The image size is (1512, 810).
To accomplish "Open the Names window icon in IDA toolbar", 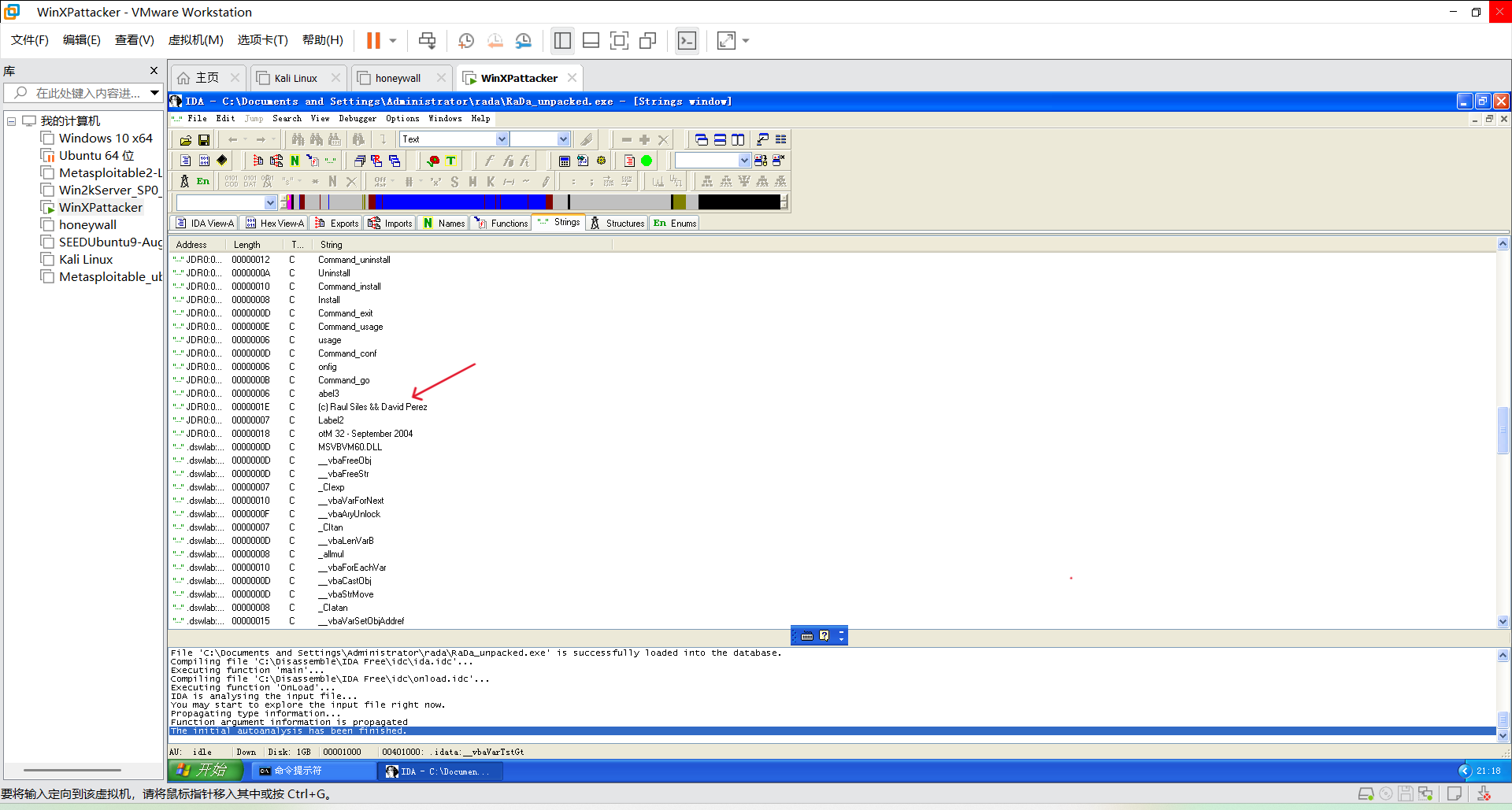I will [x=295, y=161].
